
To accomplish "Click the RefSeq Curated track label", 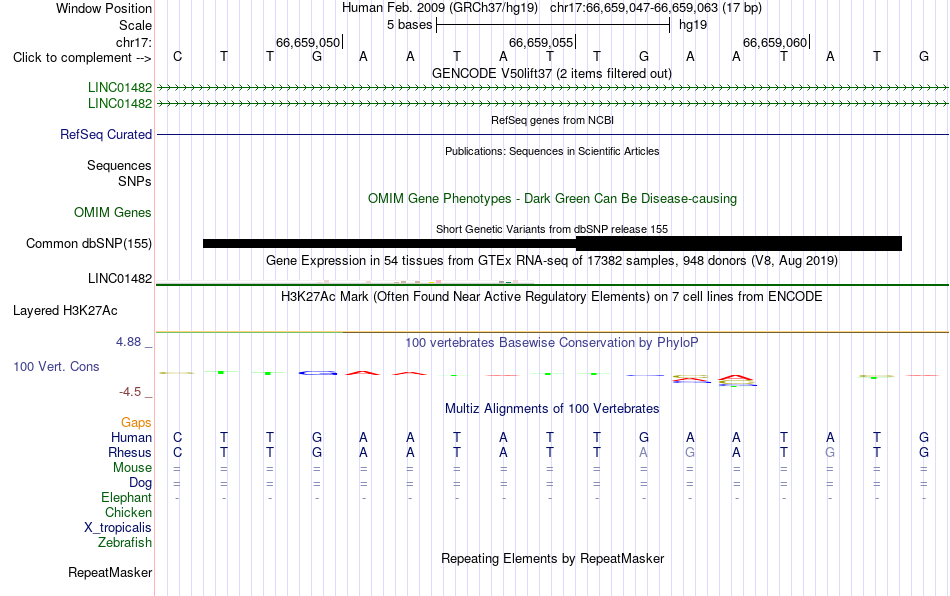I will pyautogui.click(x=106, y=134).
